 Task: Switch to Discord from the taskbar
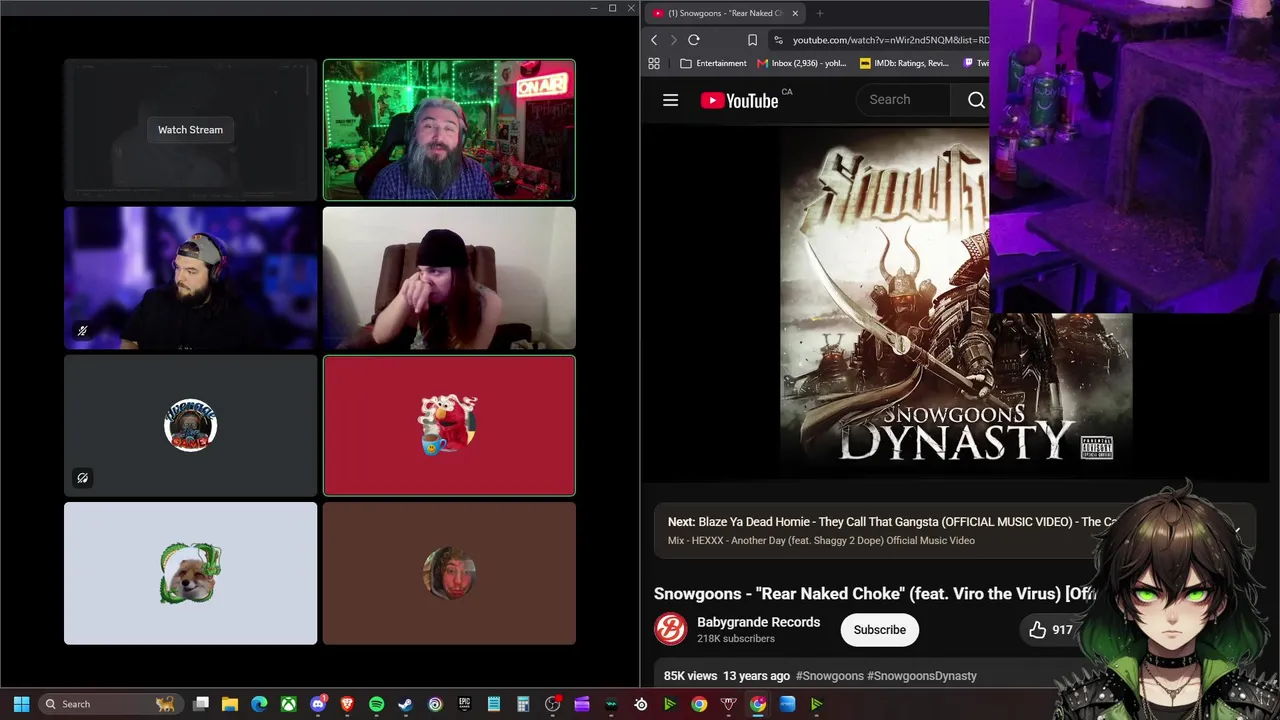318,704
